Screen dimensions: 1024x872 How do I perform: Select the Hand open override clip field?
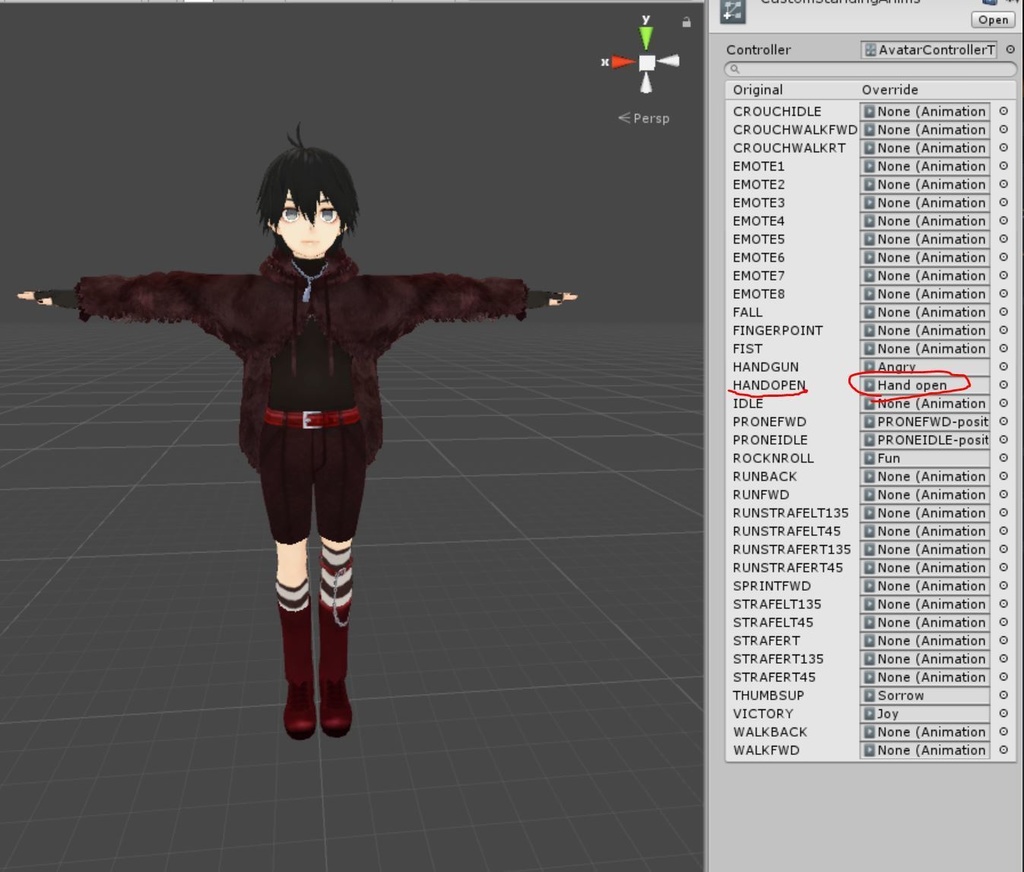(x=925, y=385)
